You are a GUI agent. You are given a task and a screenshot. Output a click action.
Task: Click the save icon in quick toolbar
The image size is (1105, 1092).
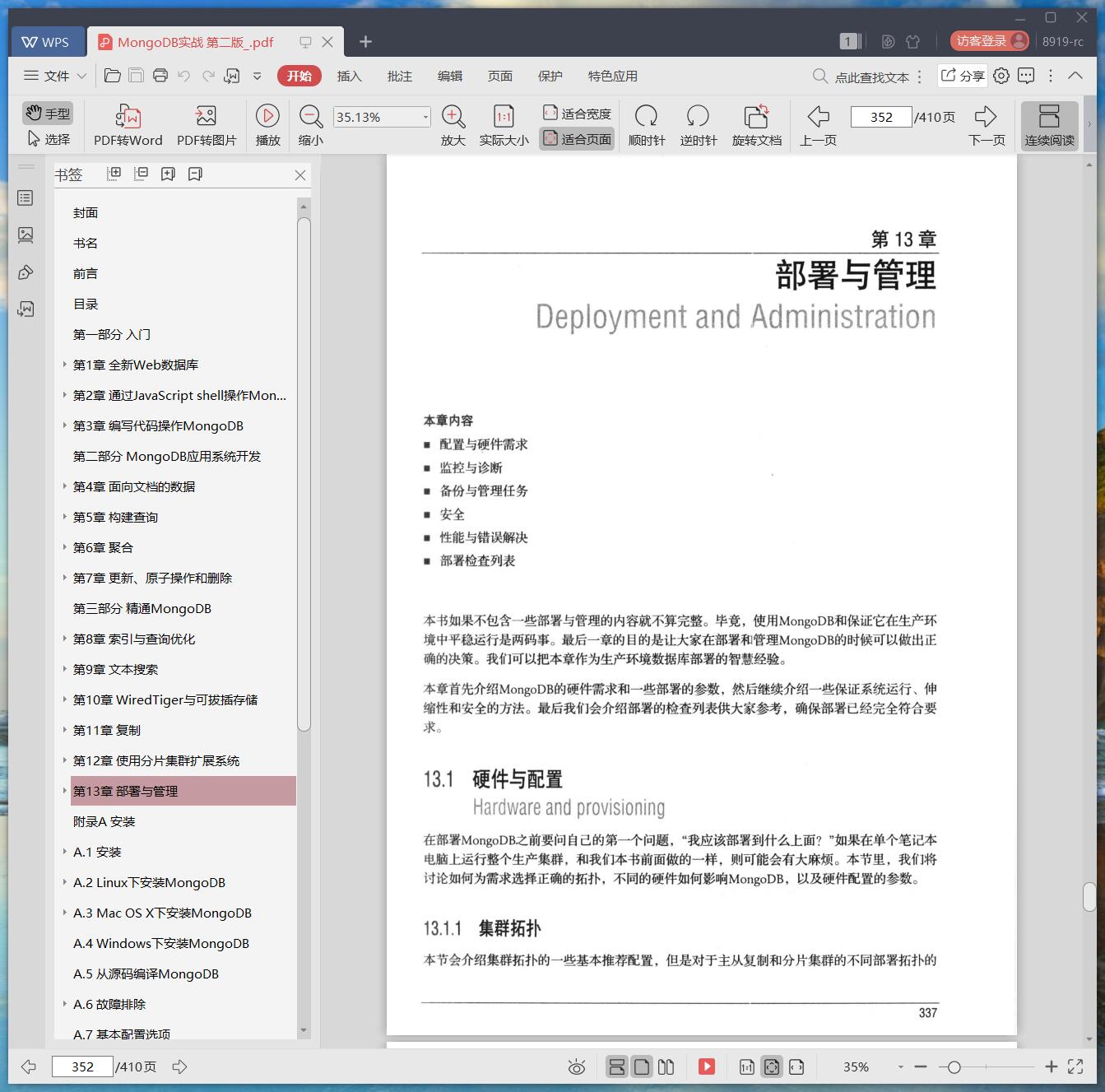click(137, 76)
